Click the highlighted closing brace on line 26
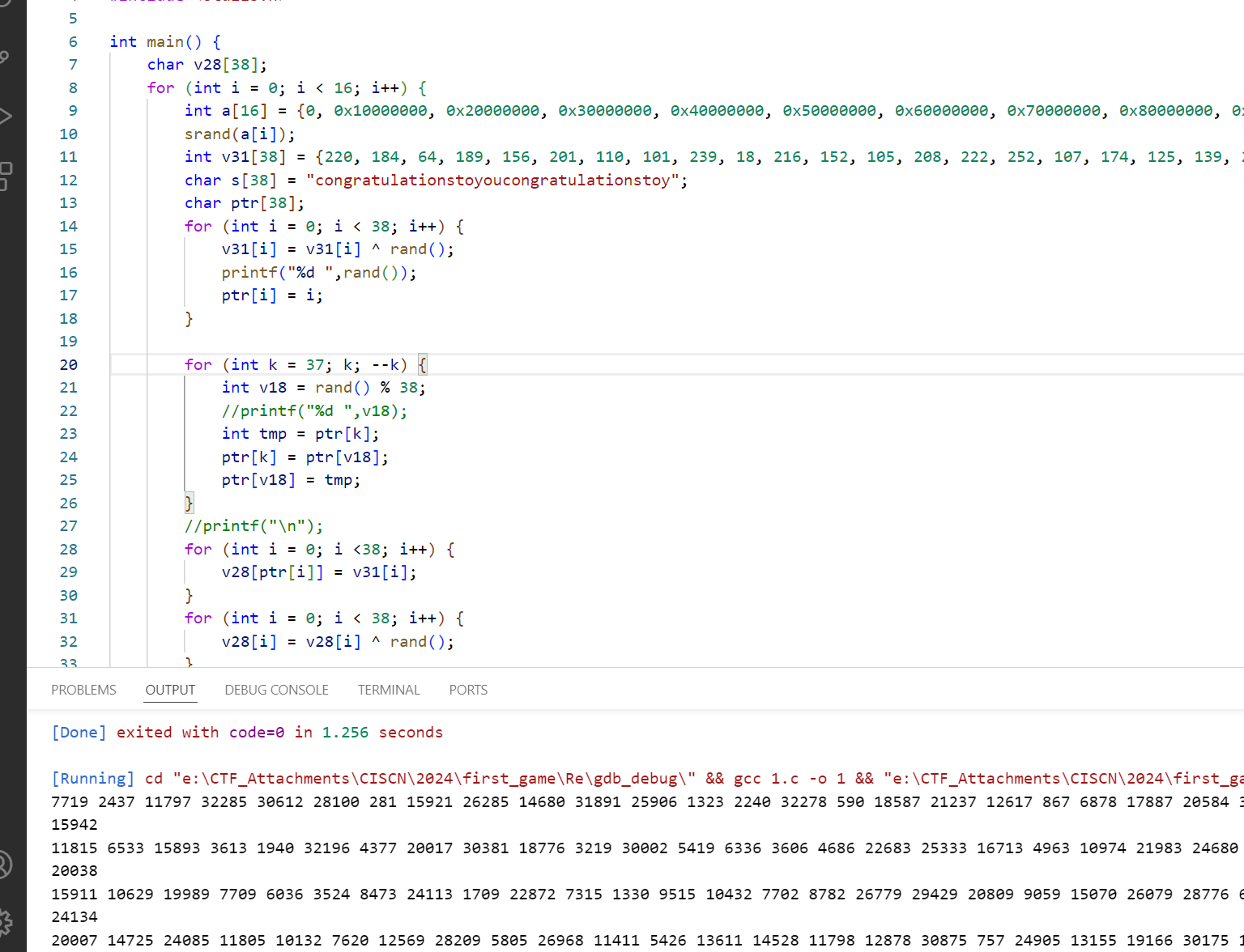The width and height of the screenshot is (1244, 952). coord(189,504)
